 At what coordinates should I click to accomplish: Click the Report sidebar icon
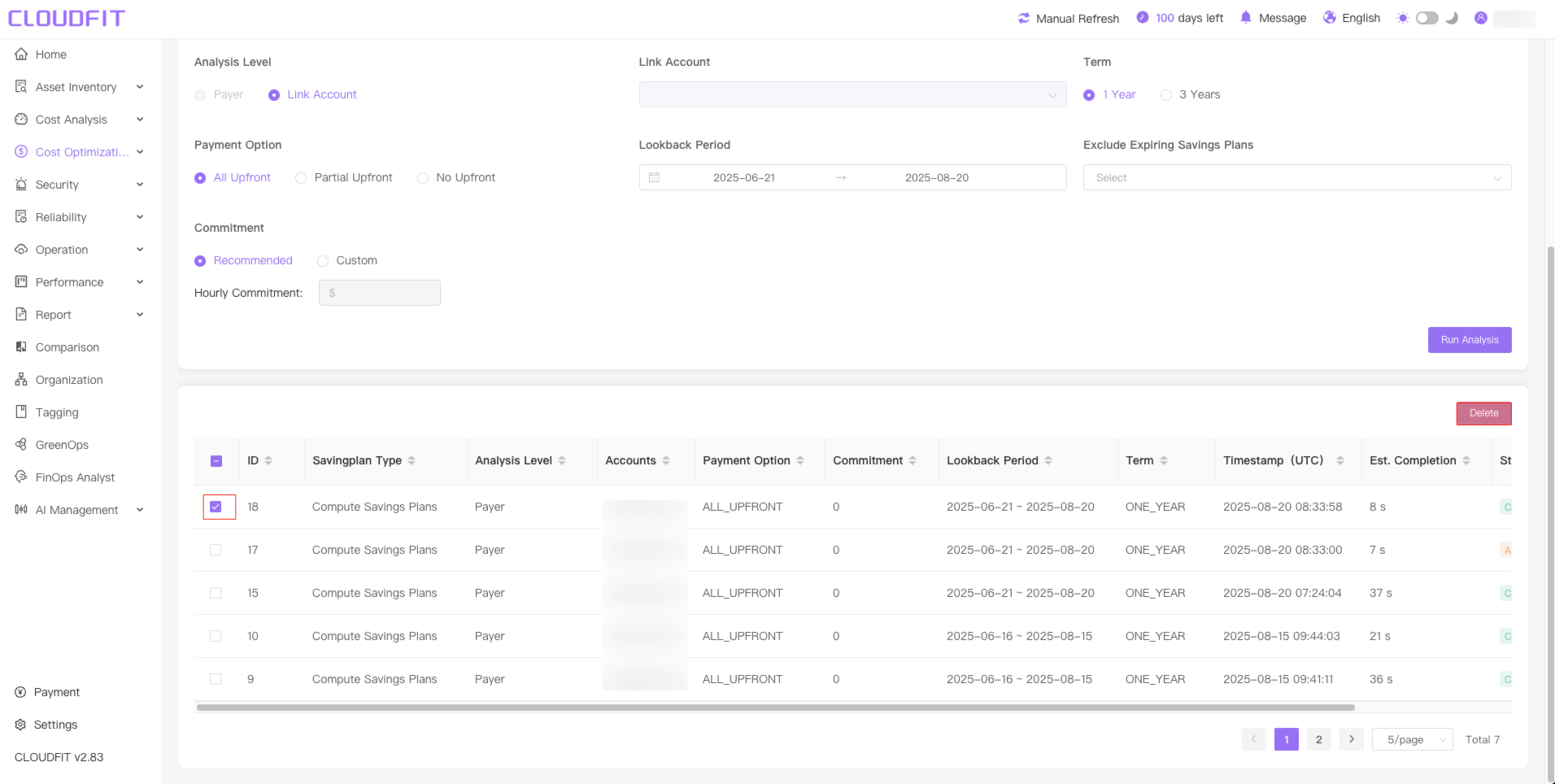click(x=21, y=315)
